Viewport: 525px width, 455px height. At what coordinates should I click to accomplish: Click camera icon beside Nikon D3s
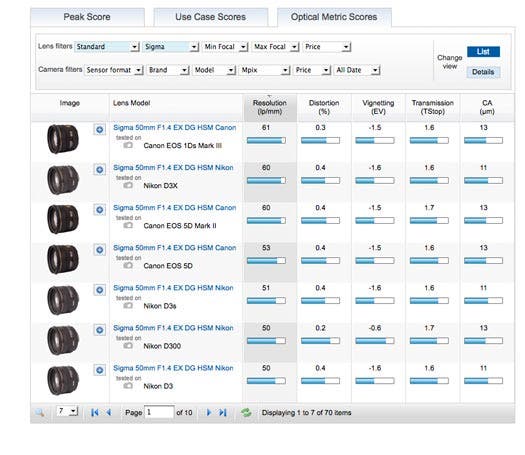click(x=128, y=306)
